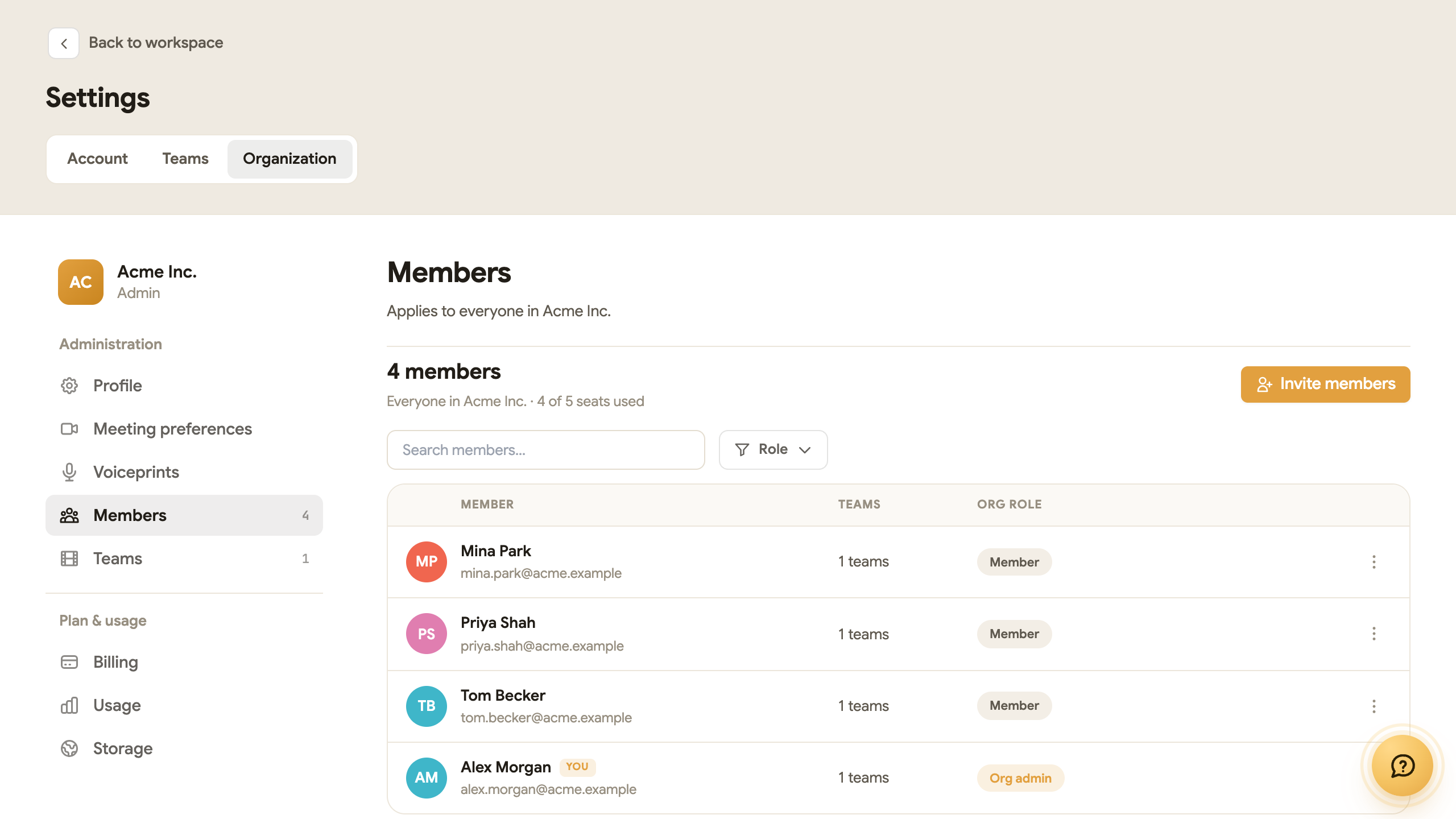Click the '1 teams' cell for Priya Shah
Image resolution: width=1456 pixels, height=819 pixels.
point(863,634)
